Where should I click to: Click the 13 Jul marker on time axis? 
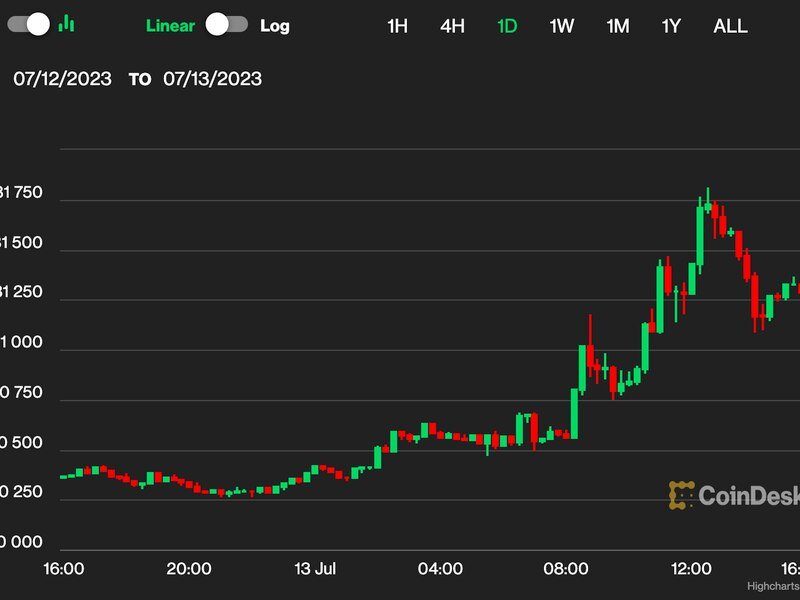[x=313, y=569]
